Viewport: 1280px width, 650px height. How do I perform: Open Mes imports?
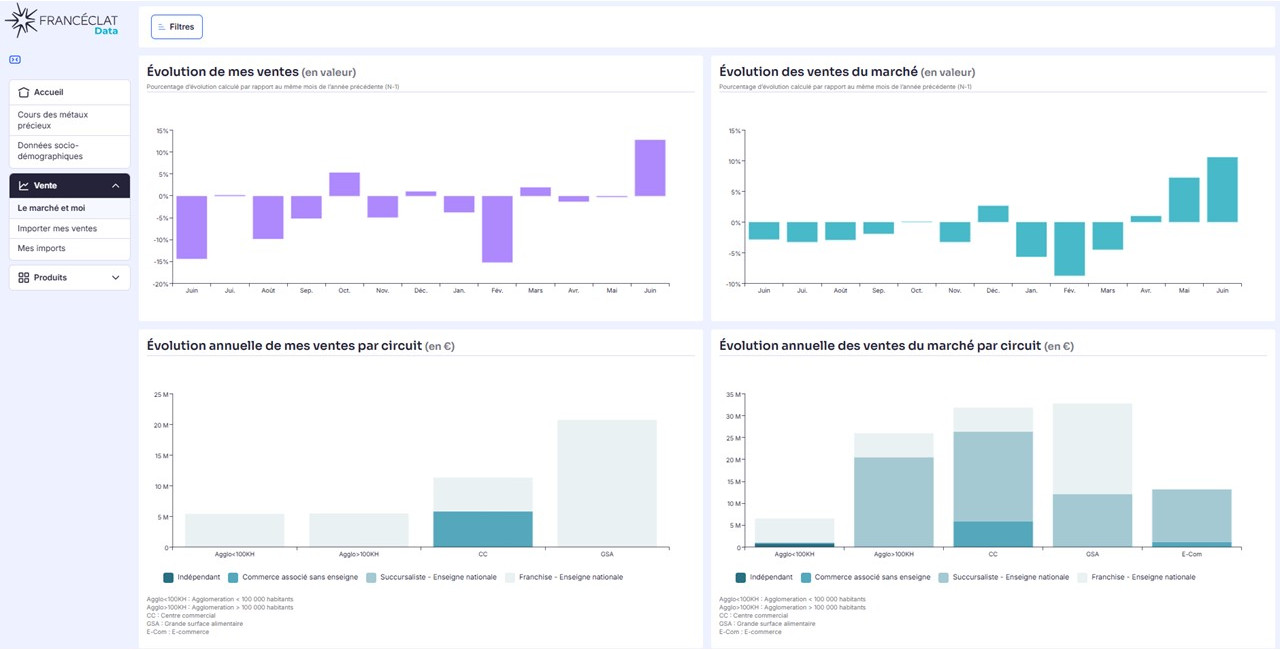click(70, 248)
